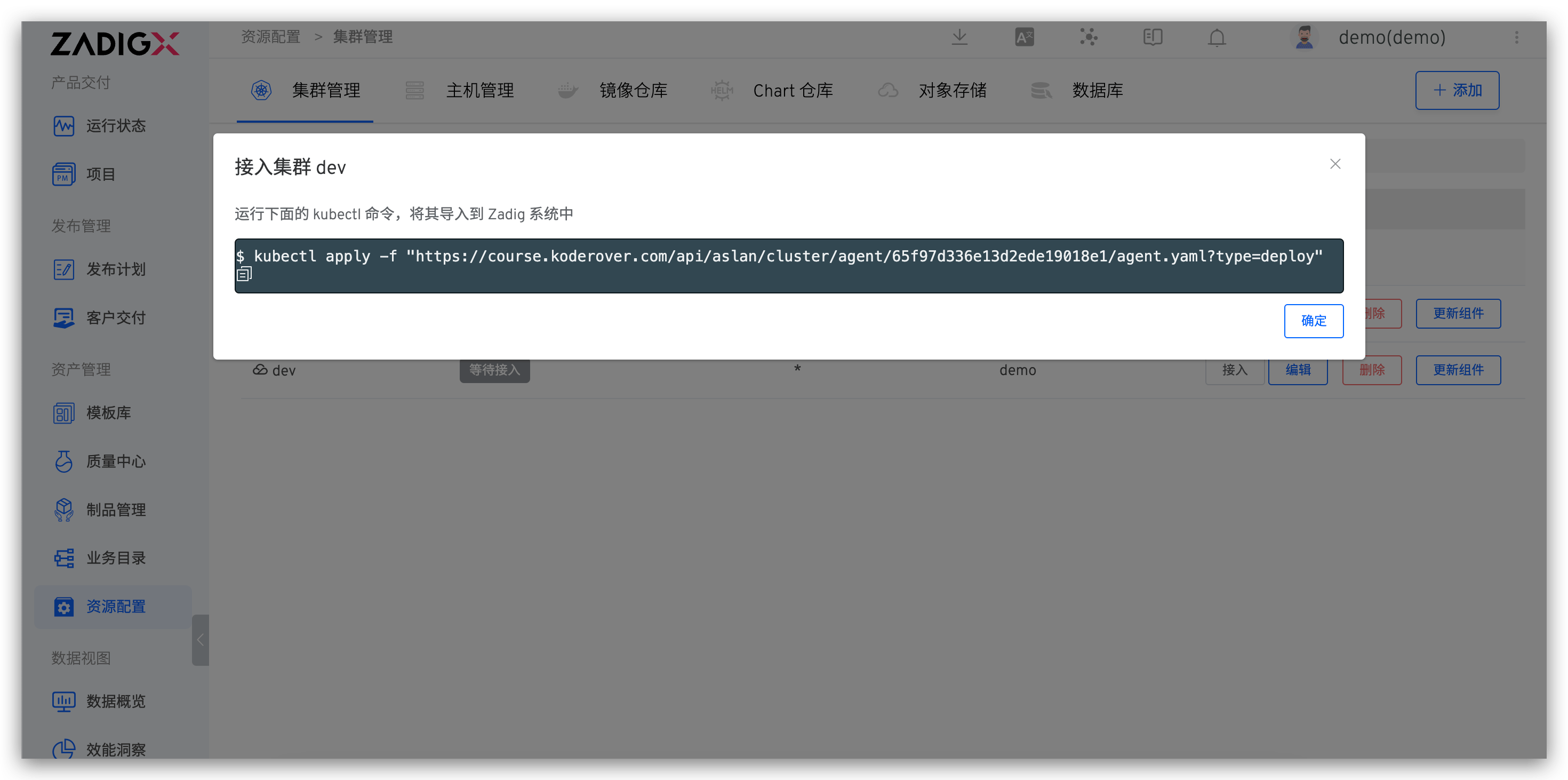Open the documentation icon in top bar
The width and height of the screenshot is (1568, 780).
1153,37
